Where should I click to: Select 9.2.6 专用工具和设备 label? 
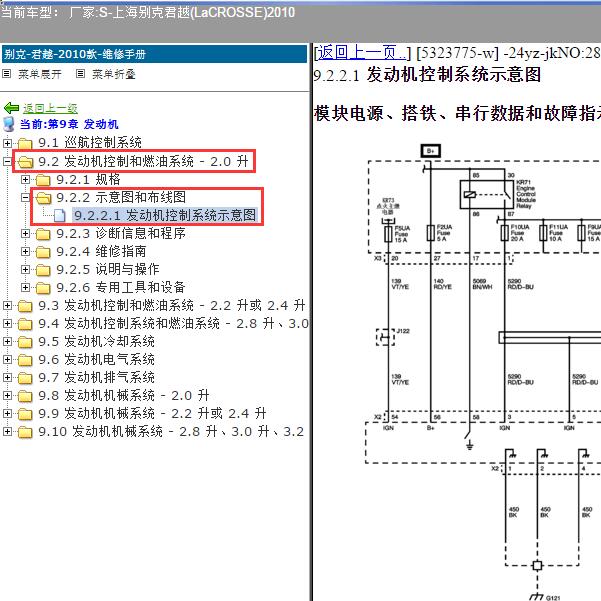[121, 287]
